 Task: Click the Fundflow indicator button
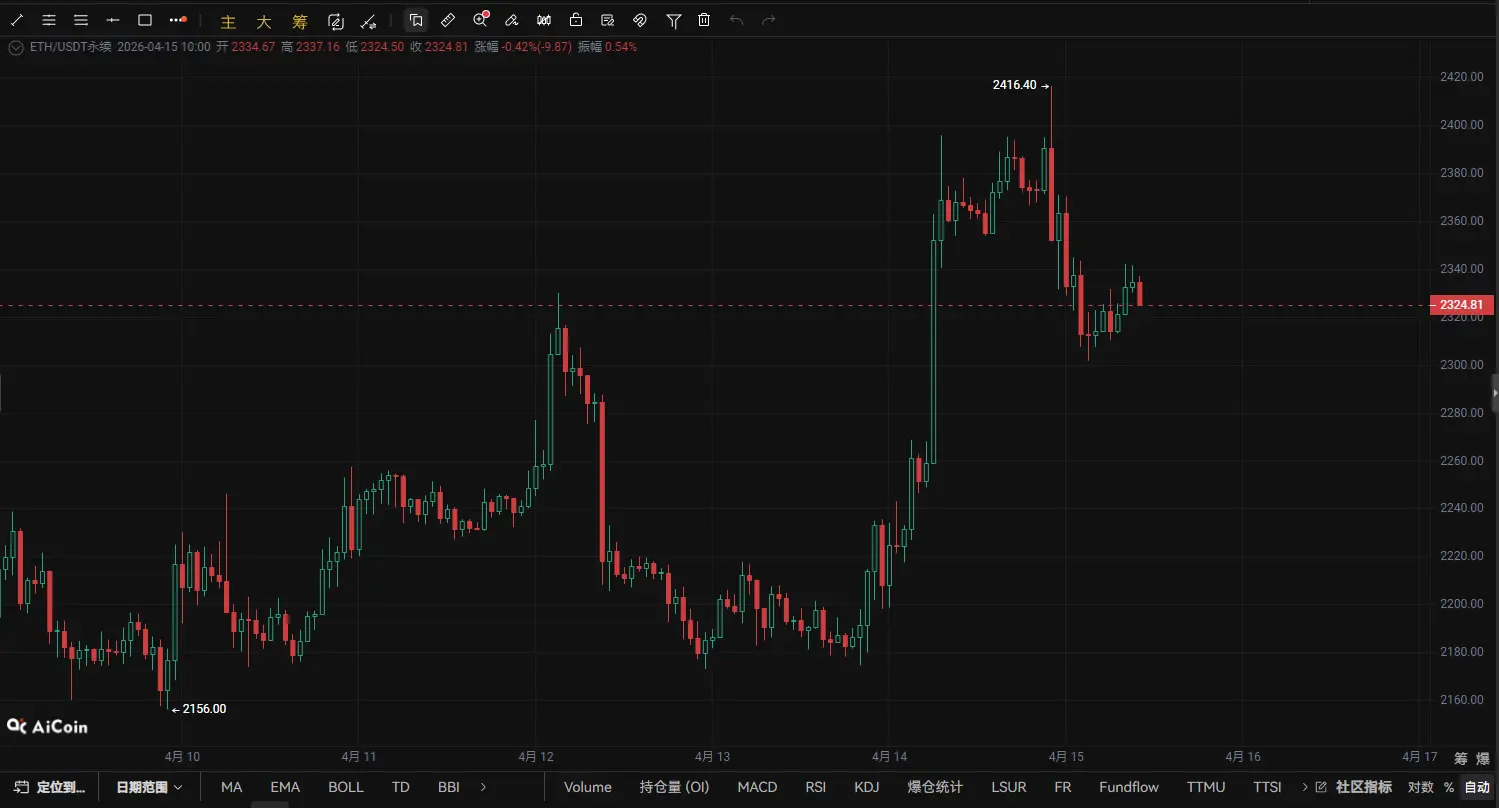click(x=1129, y=787)
